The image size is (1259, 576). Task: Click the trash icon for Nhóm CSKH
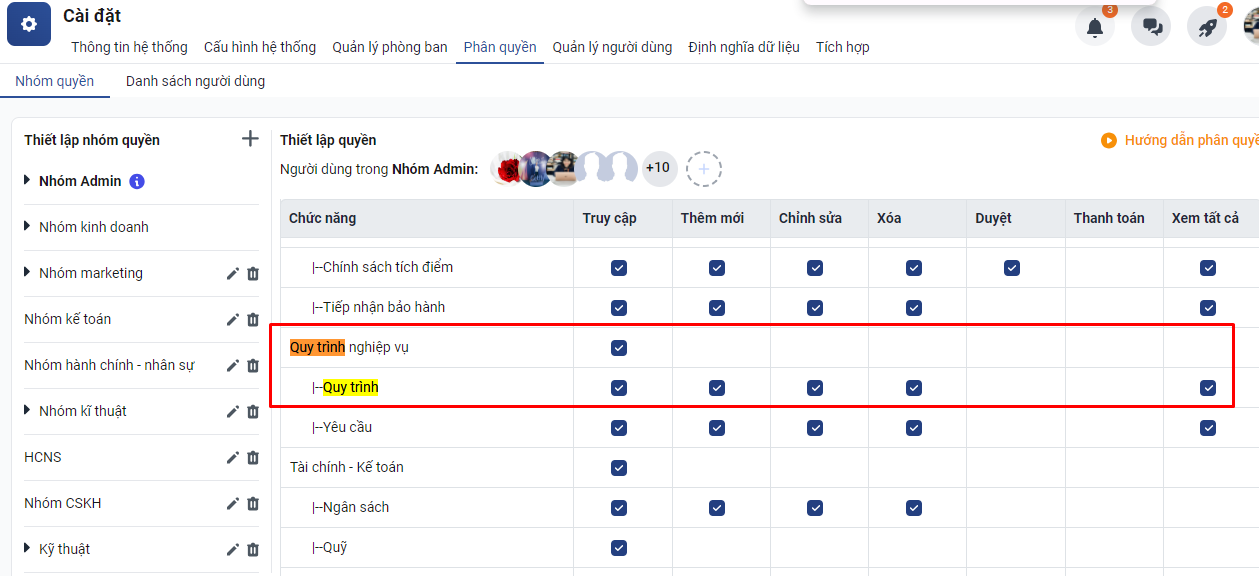tap(253, 503)
